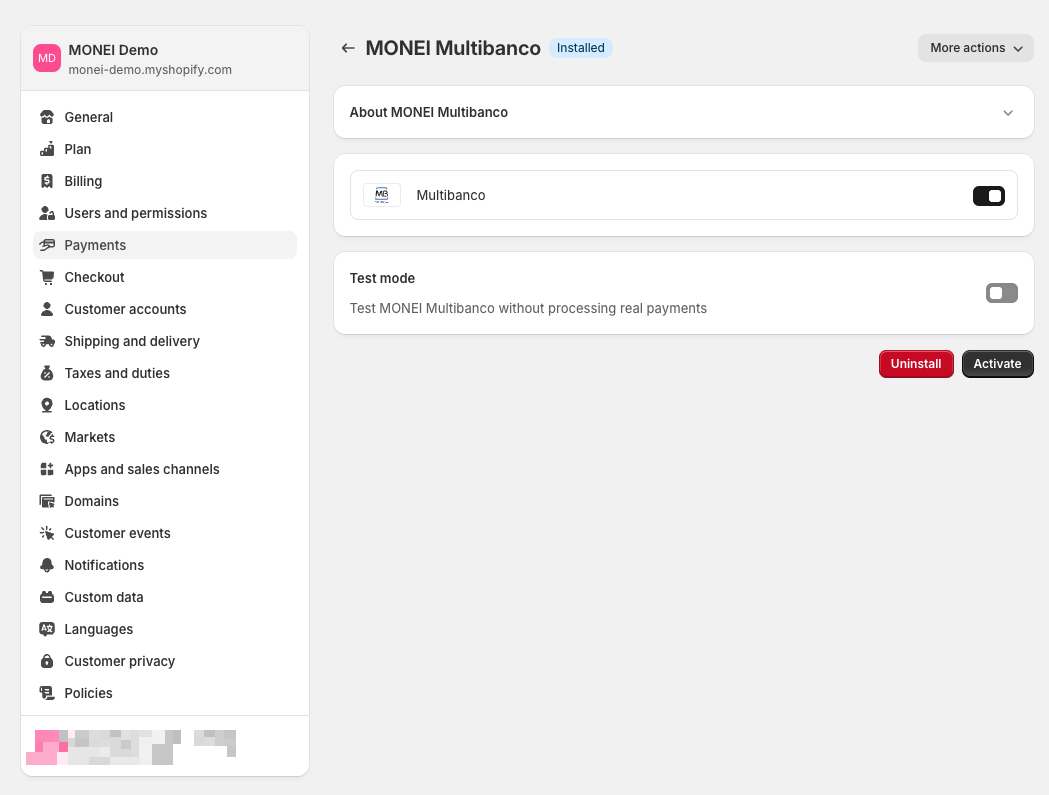Expand the About MONEI Multibanco section
The width and height of the screenshot is (1049, 795).
684,112
